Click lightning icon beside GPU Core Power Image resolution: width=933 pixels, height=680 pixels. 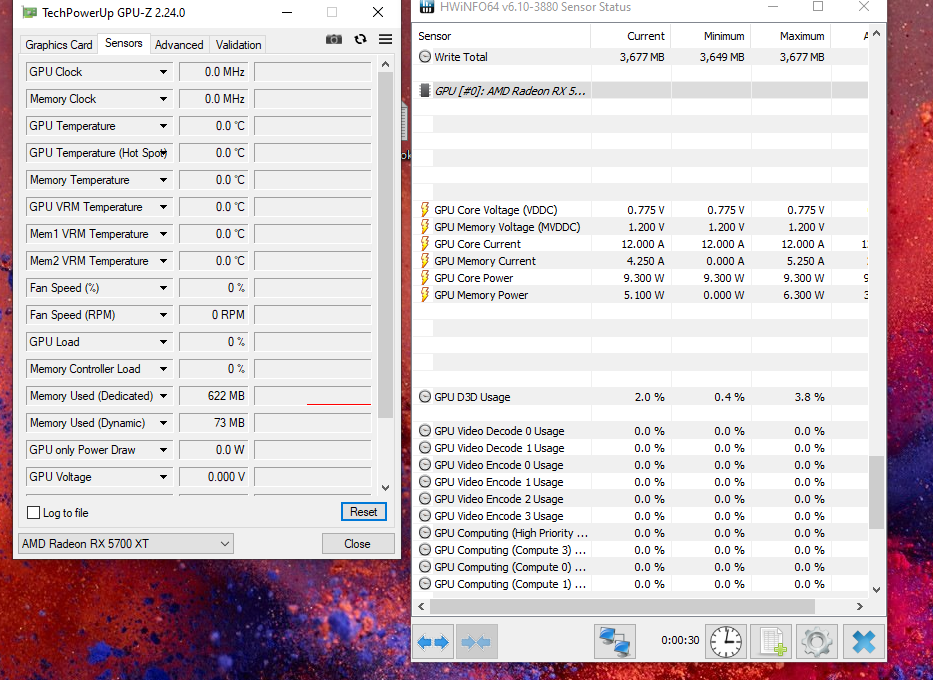pos(425,277)
